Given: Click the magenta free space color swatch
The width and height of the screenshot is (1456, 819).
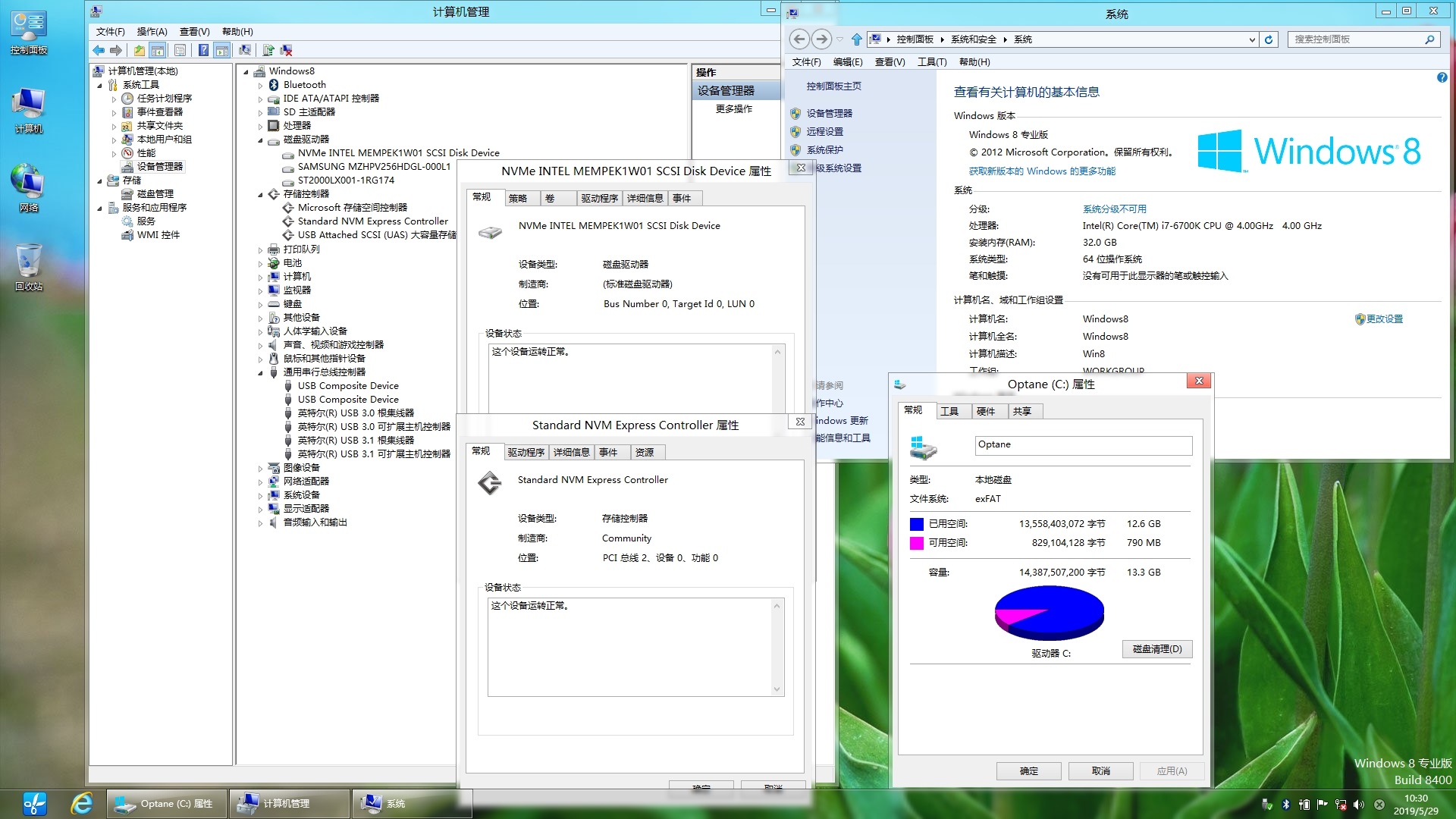Looking at the screenshot, I should pyautogui.click(x=917, y=544).
